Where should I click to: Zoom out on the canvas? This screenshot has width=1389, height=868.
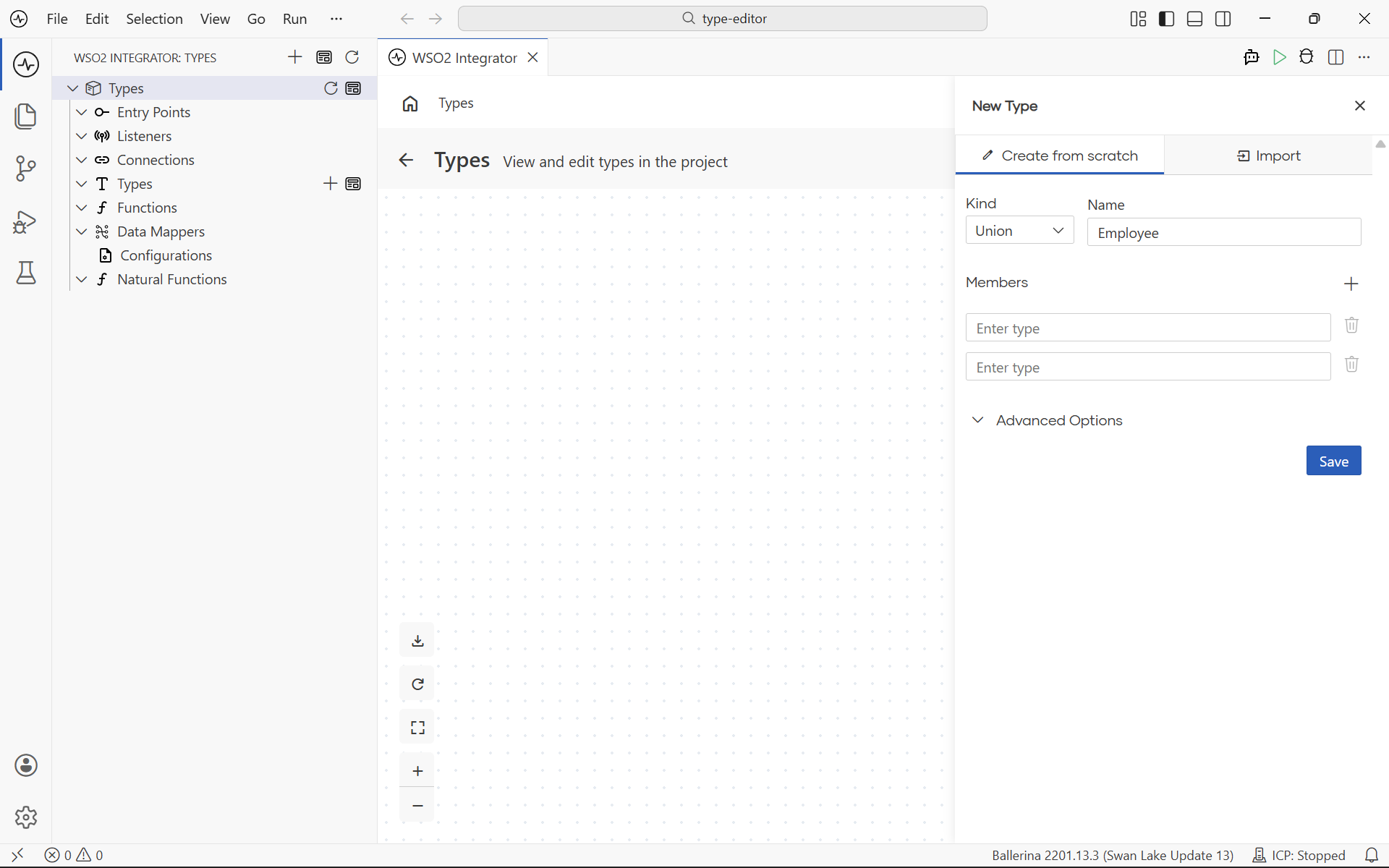coord(417,805)
